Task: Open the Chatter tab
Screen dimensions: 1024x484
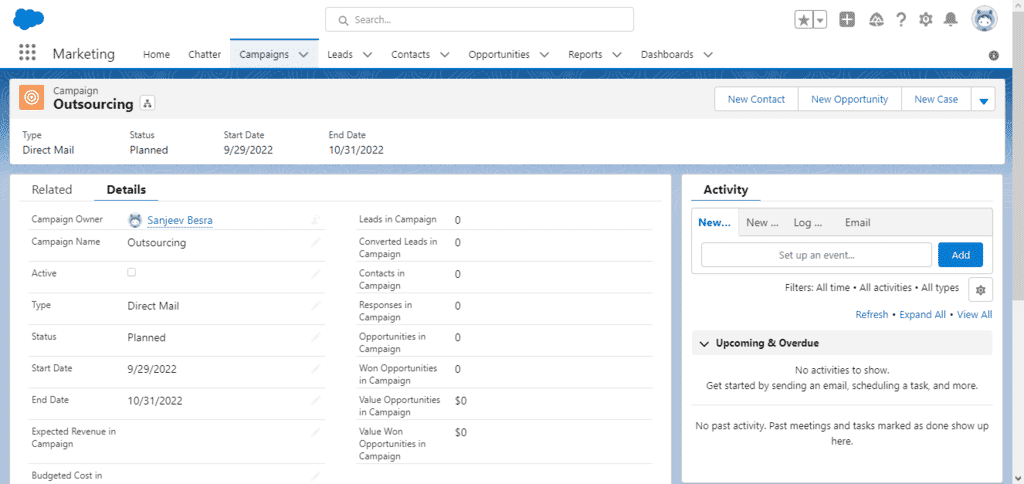Action: coord(205,55)
